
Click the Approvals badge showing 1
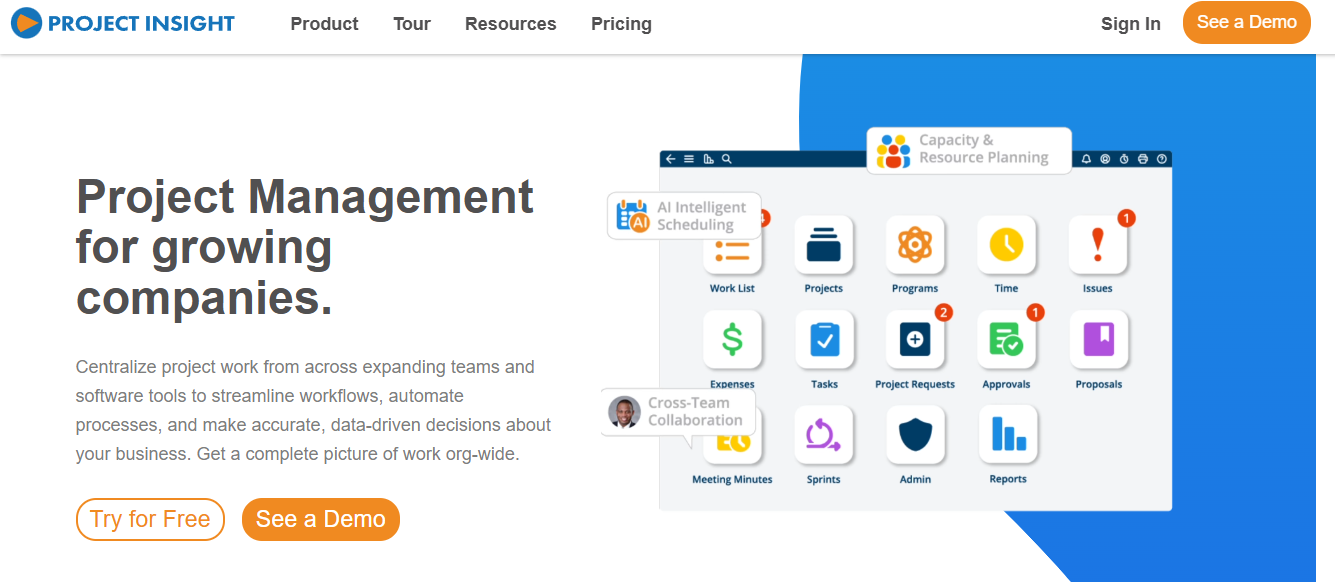click(x=1035, y=313)
